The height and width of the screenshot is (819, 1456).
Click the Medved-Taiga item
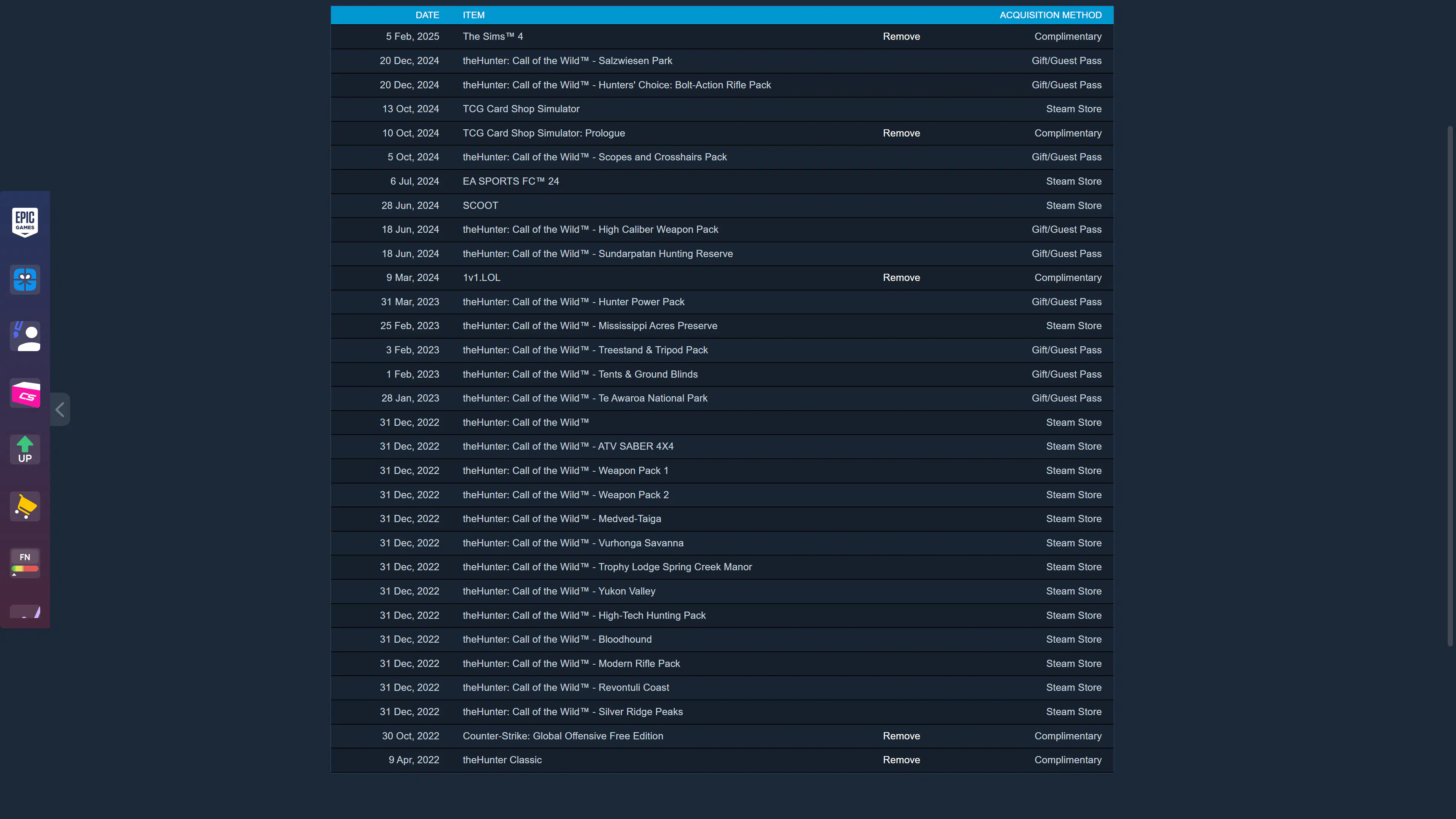point(562,519)
